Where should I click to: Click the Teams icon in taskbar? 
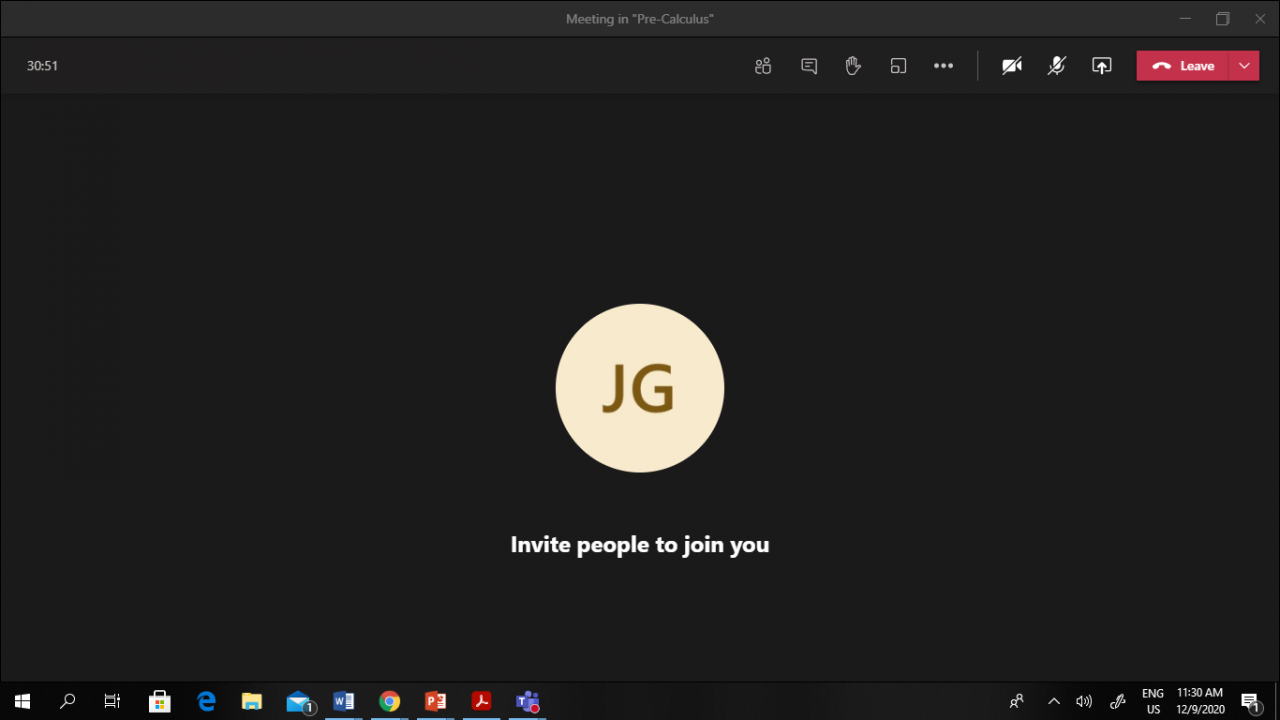coord(527,701)
